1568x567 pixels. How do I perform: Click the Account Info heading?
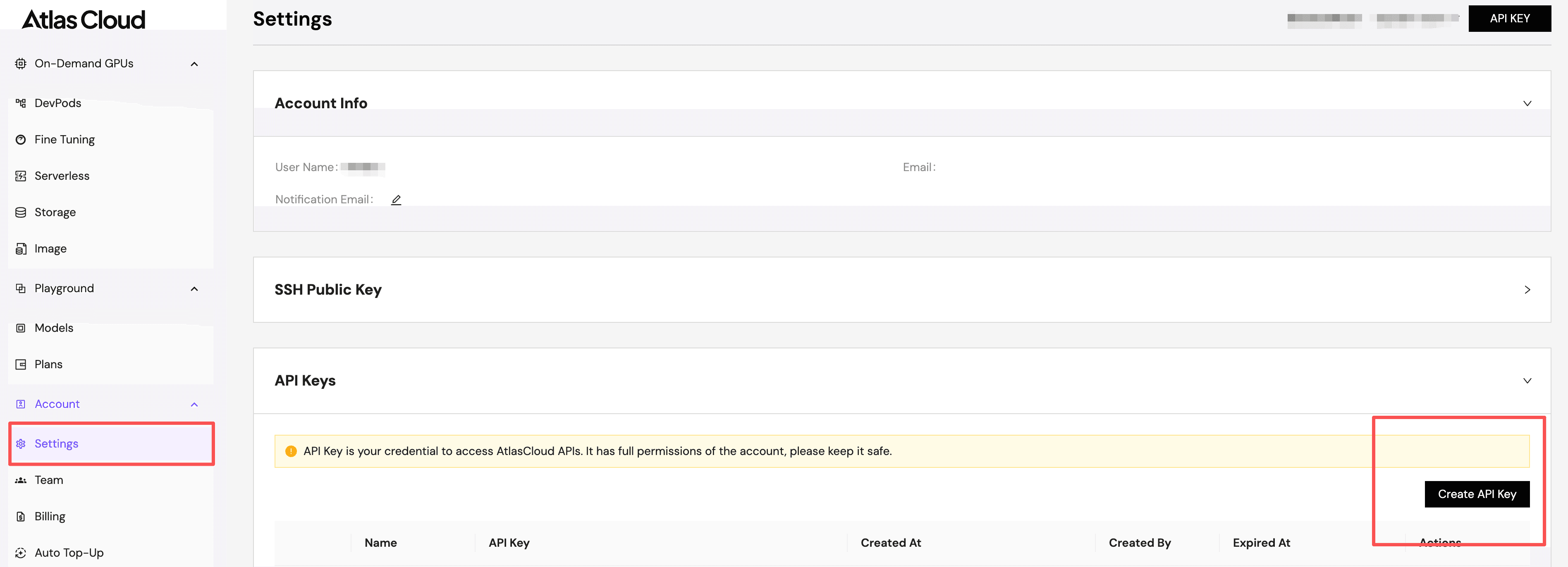321,103
